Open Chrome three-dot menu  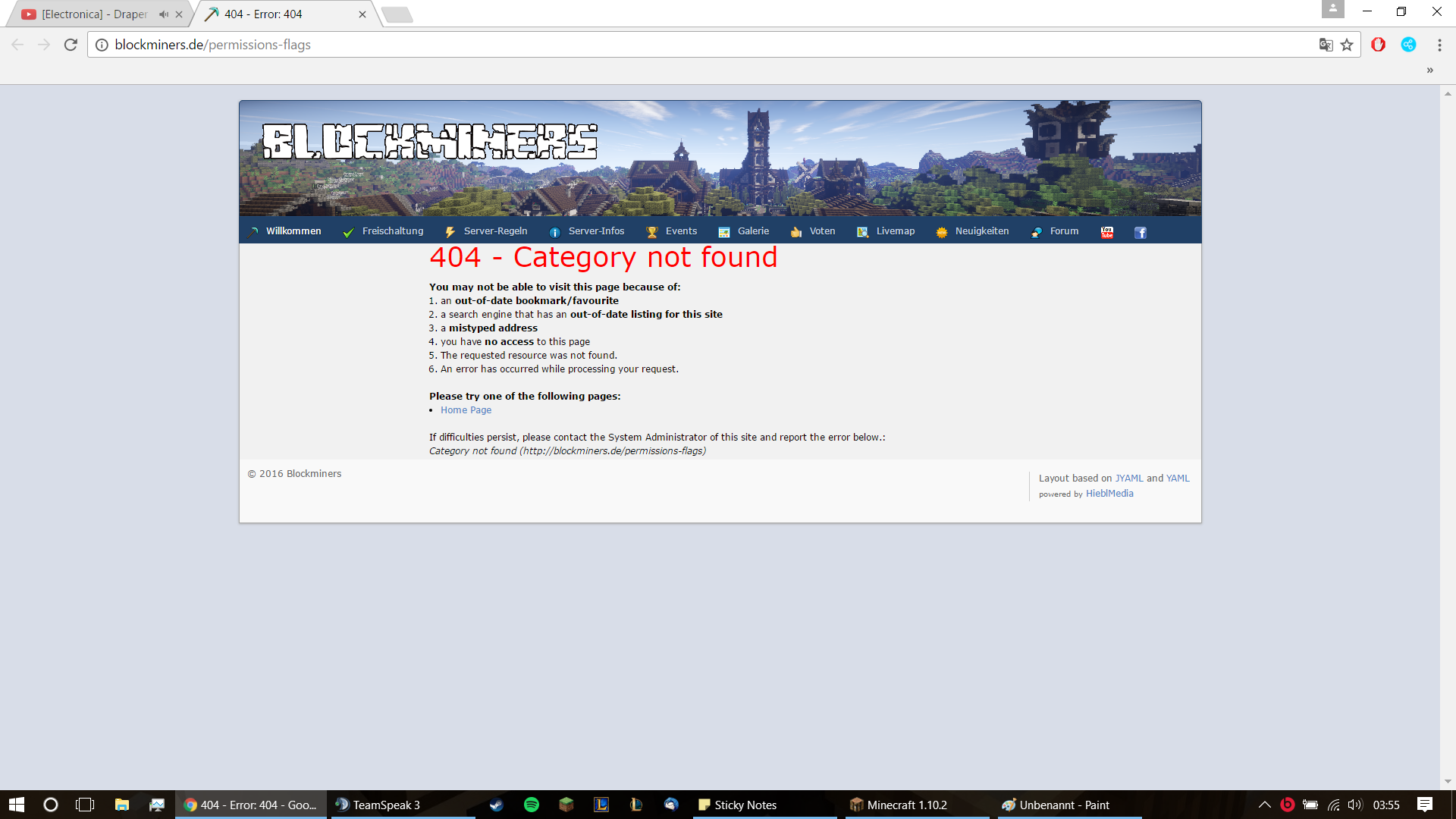[x=1439, y=45]
